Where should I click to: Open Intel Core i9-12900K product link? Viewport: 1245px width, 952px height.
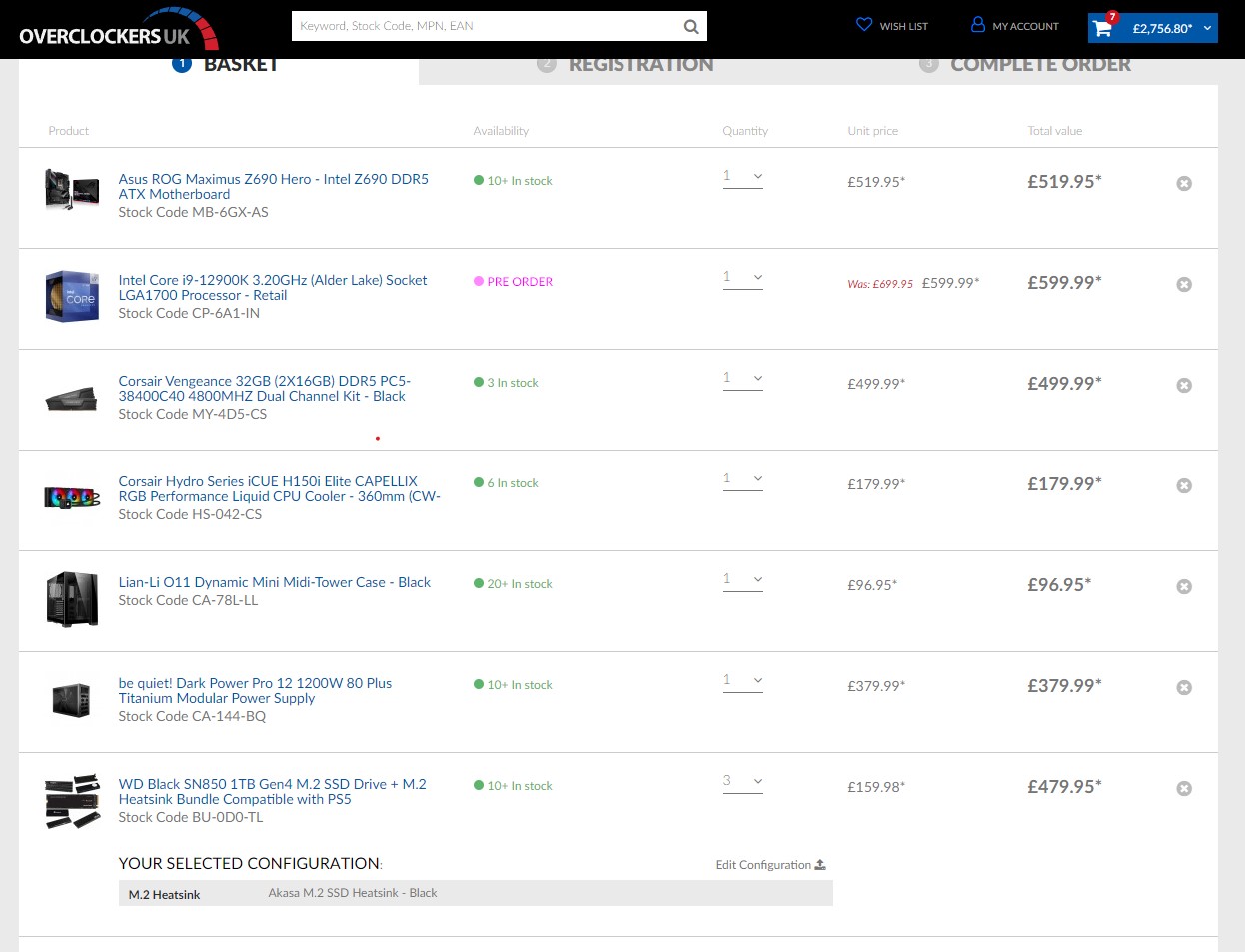point(273,288)
